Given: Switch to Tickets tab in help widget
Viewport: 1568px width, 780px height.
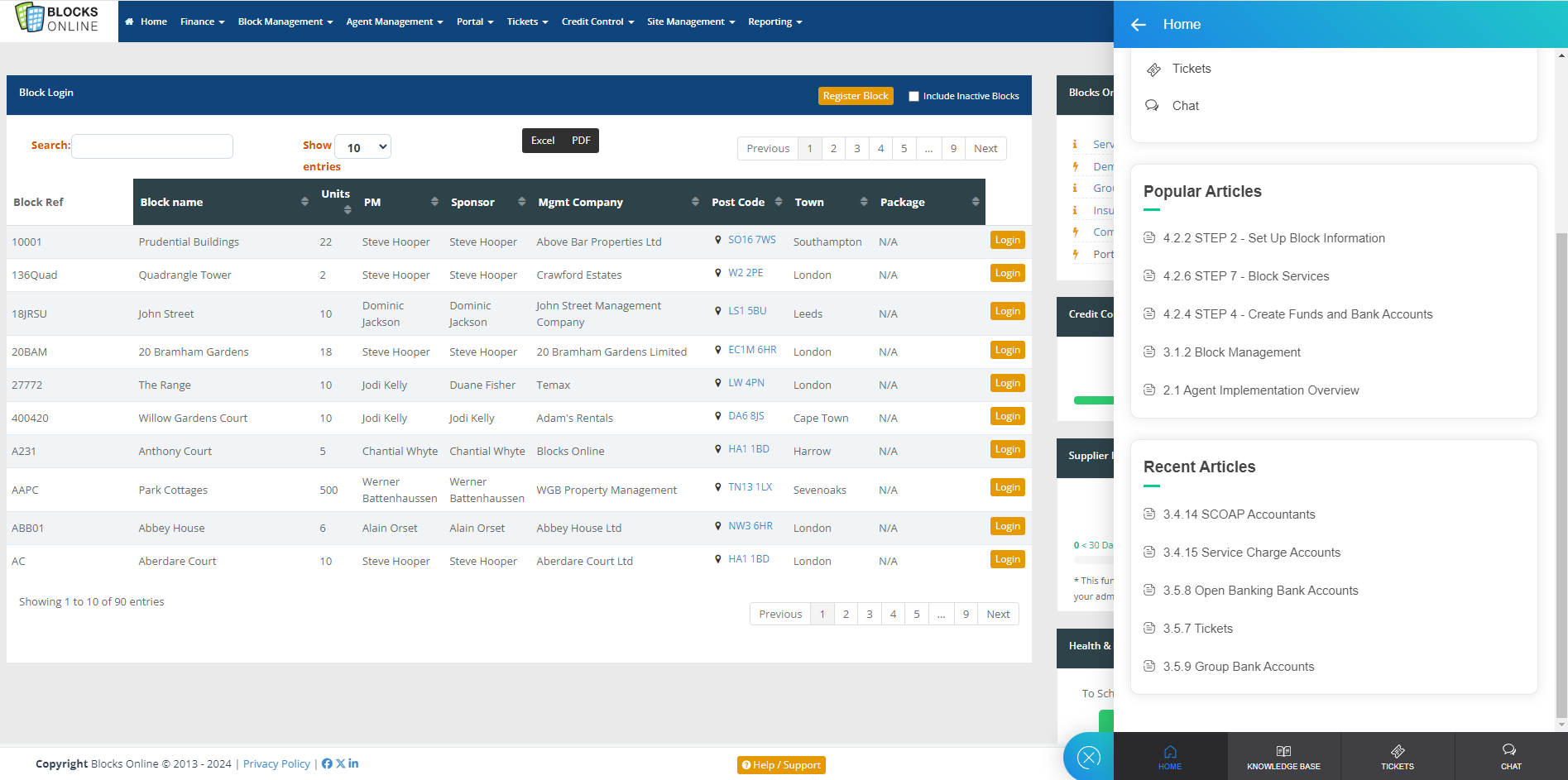Looking at the screenshot, I should click(x=1398, y=757).
